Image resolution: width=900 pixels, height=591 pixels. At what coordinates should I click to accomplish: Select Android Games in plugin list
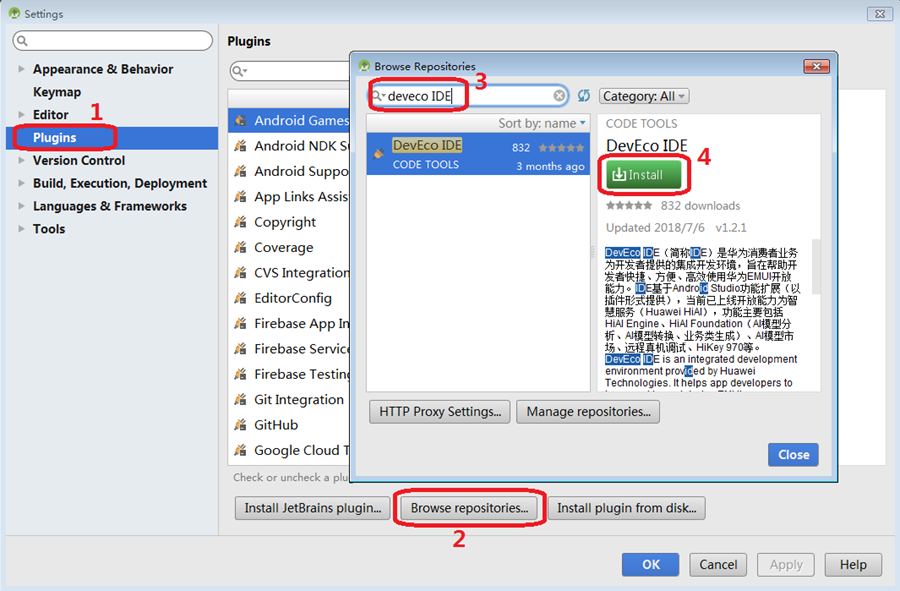289,120
